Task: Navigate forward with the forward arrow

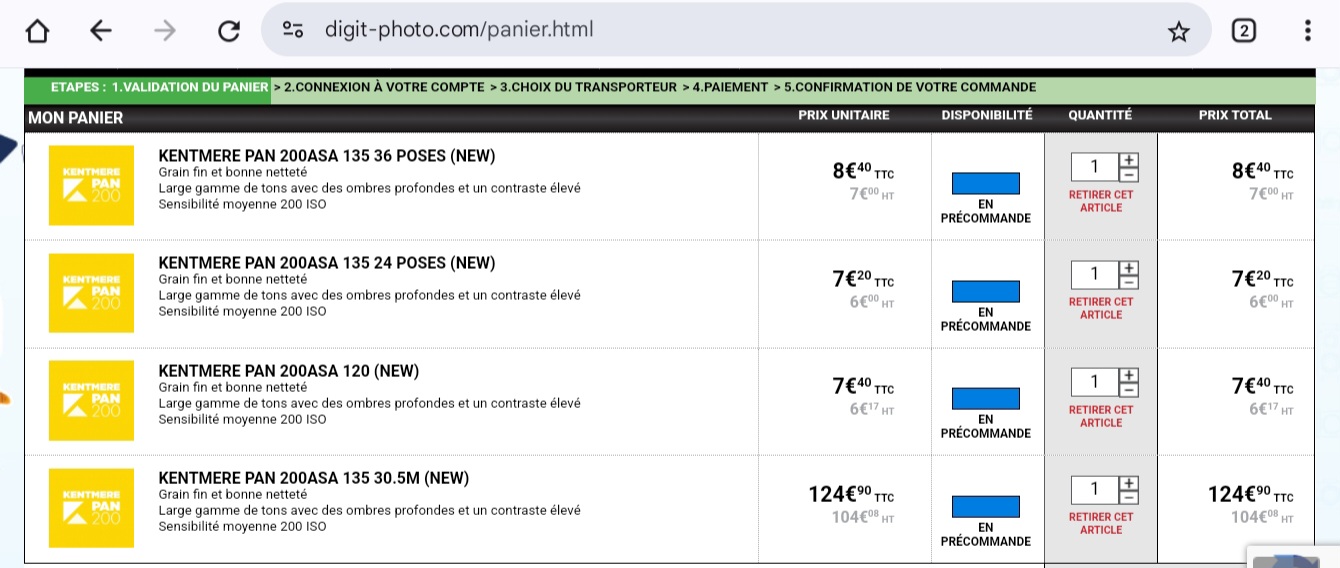Action: tap(165, 31)
